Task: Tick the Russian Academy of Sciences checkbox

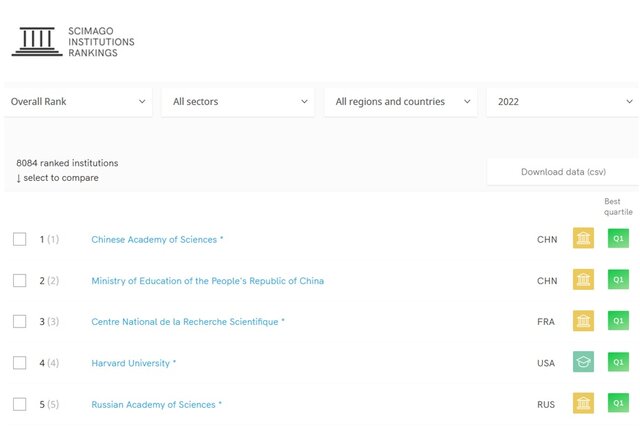Action: pos(20,404)
